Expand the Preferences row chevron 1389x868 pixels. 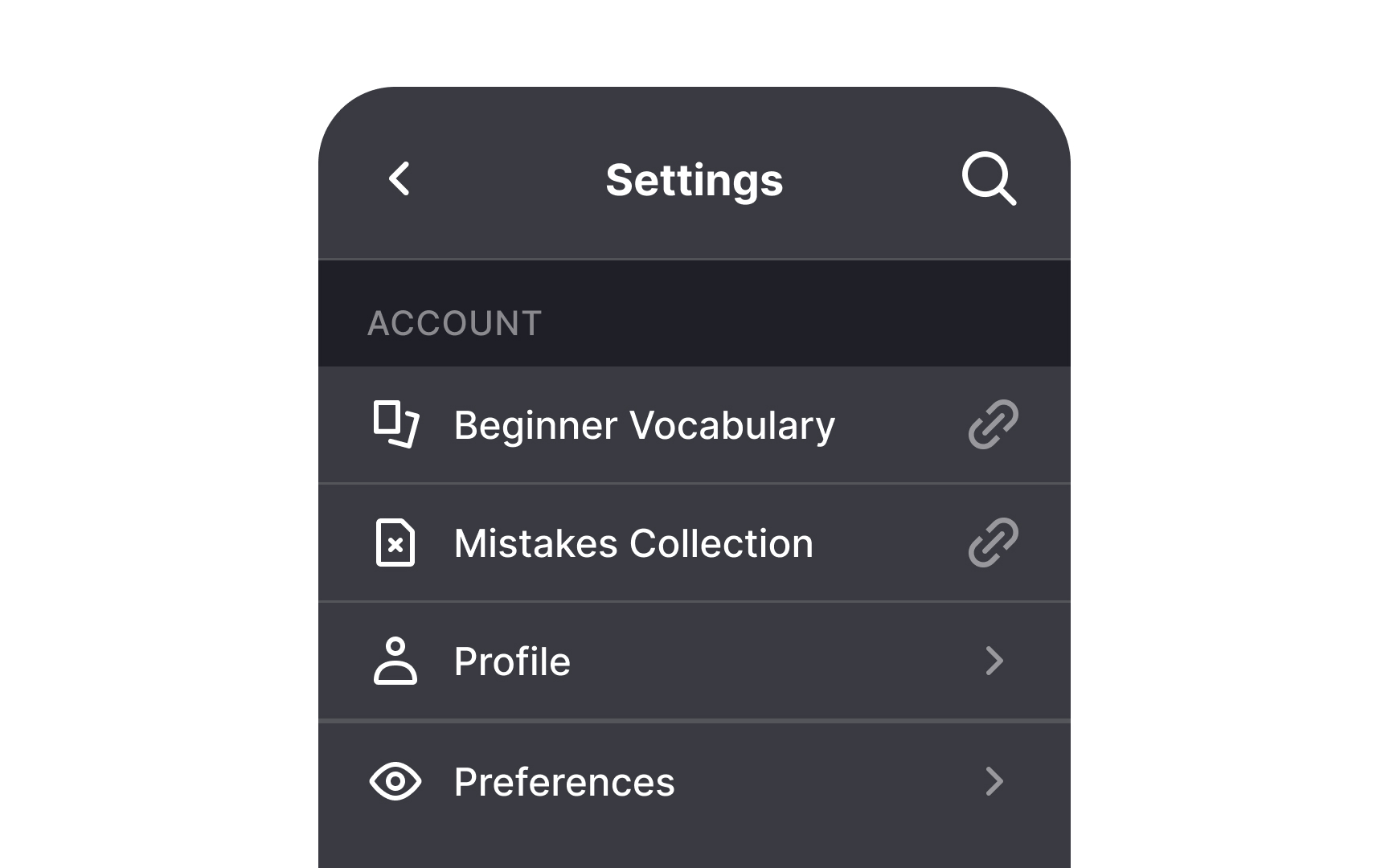pyautogui.click(x=995, y=780)
